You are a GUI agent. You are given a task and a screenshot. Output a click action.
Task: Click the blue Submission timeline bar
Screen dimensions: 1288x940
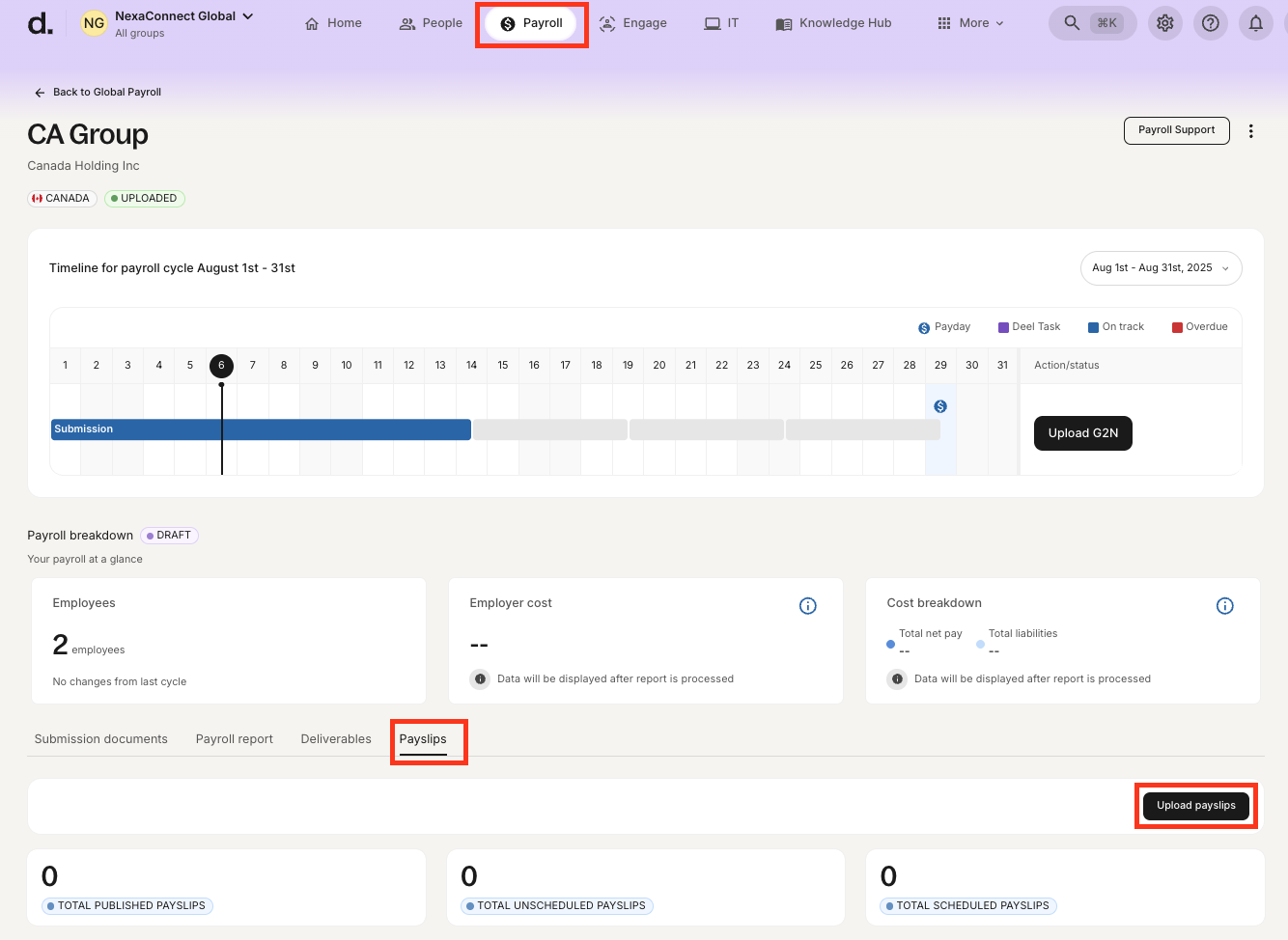click(x=261, y=429)
